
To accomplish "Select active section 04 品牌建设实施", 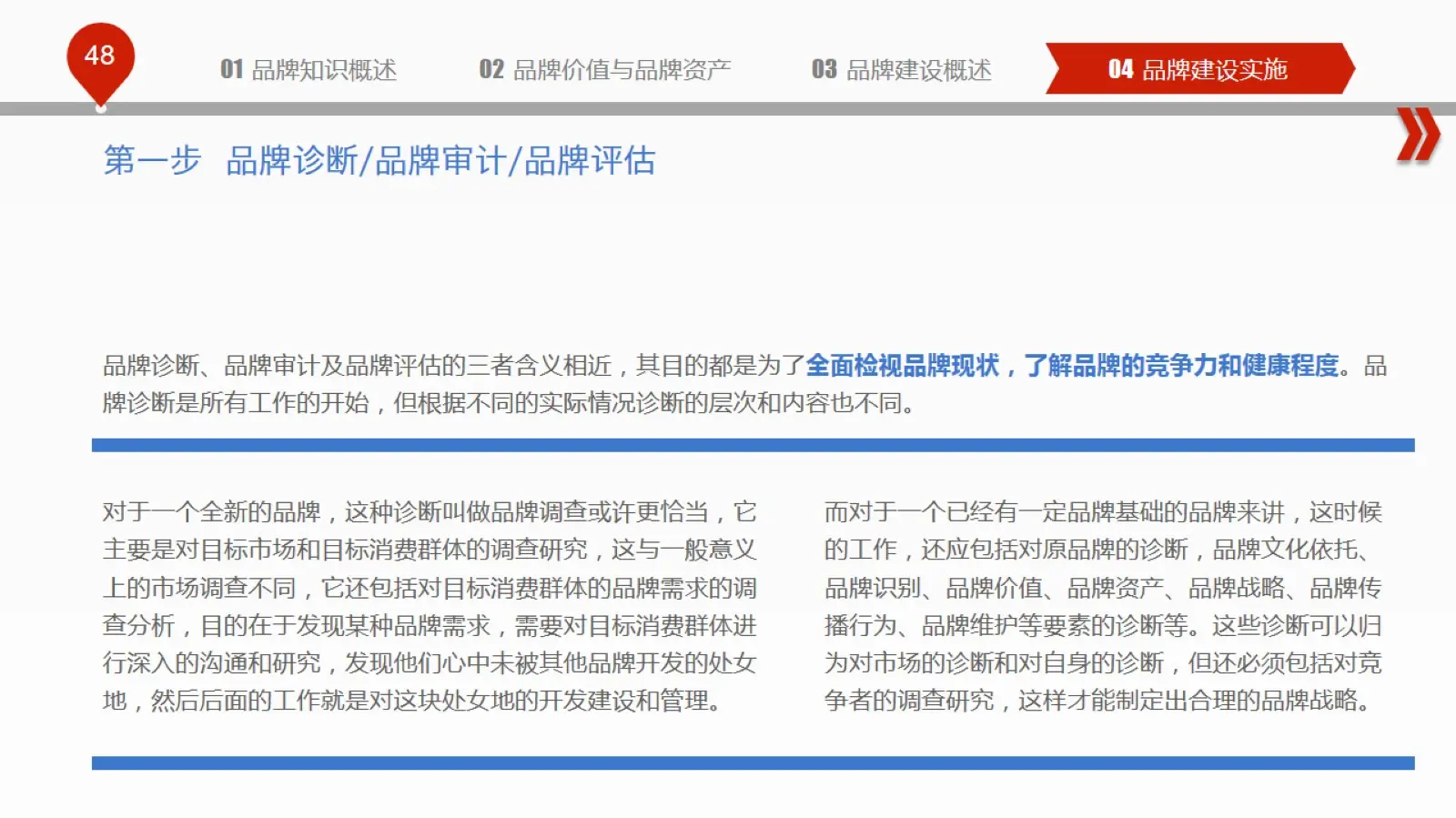I will [1199, 68].
